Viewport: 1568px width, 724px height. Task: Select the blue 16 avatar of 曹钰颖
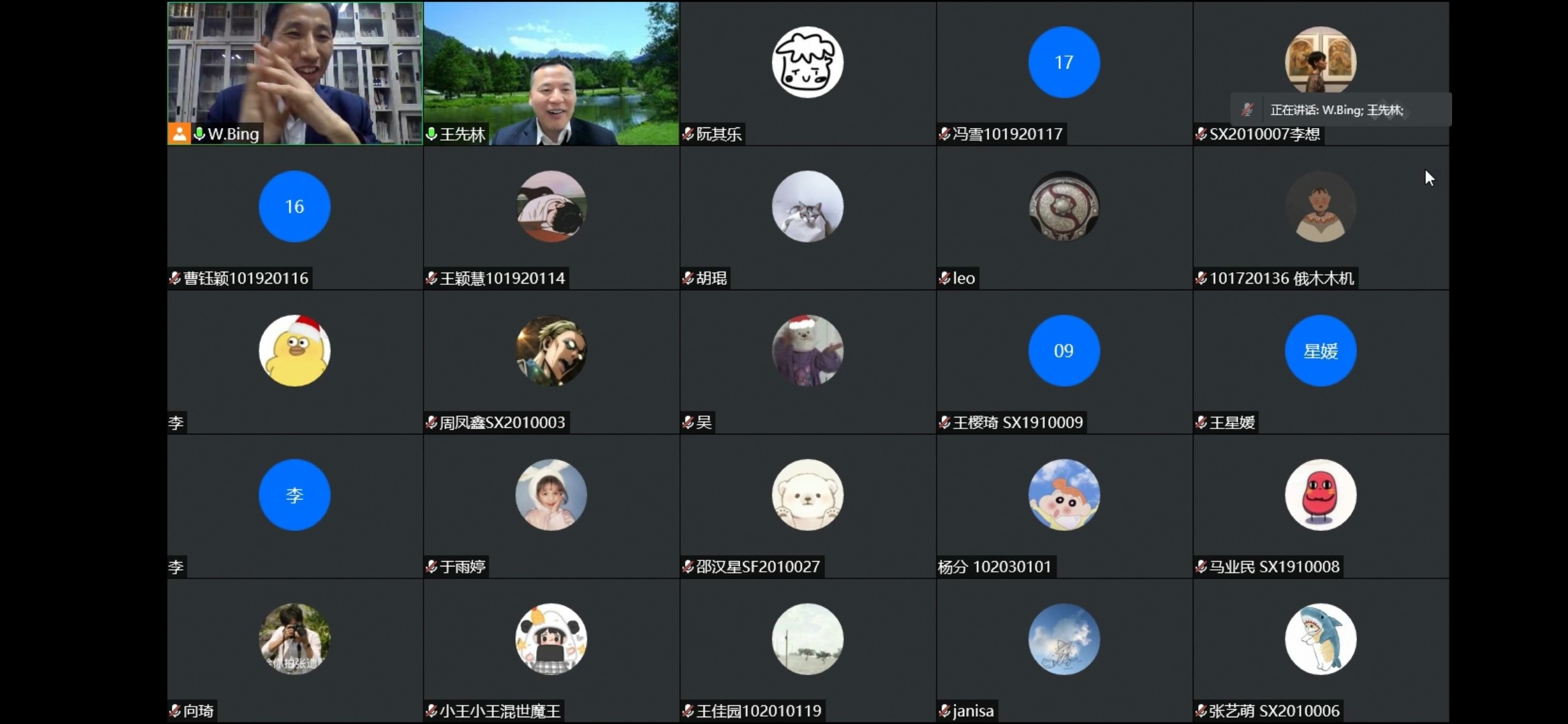coord(295,206)
